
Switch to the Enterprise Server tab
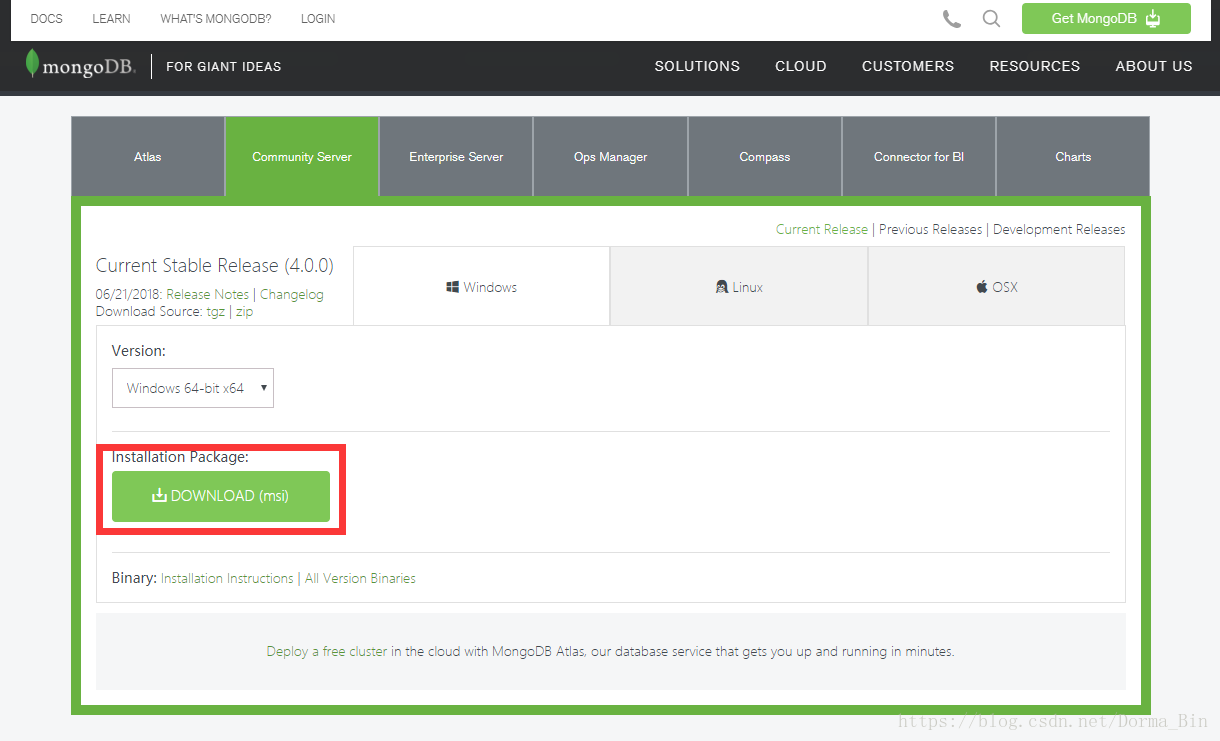455,156
